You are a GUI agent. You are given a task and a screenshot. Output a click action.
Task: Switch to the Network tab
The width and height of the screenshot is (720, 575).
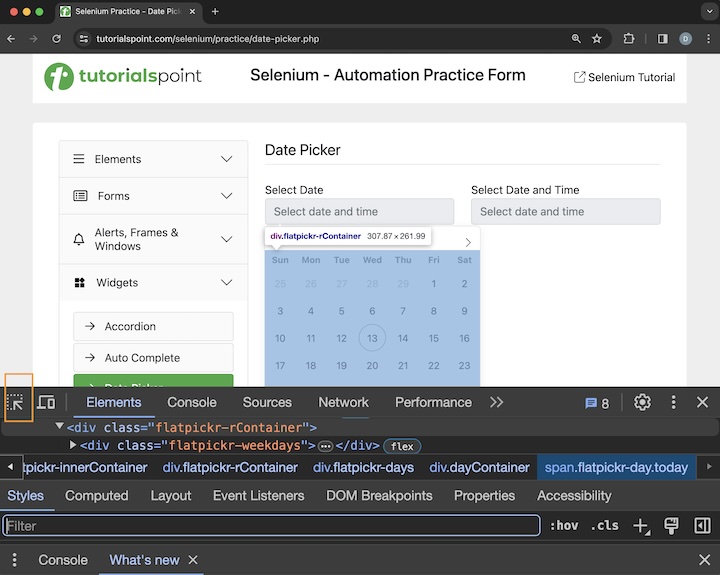[343, 402]
